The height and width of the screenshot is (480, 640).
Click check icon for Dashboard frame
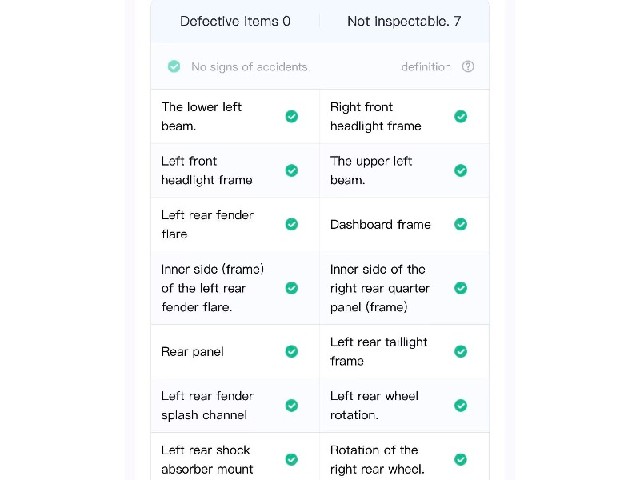(460, 224)
